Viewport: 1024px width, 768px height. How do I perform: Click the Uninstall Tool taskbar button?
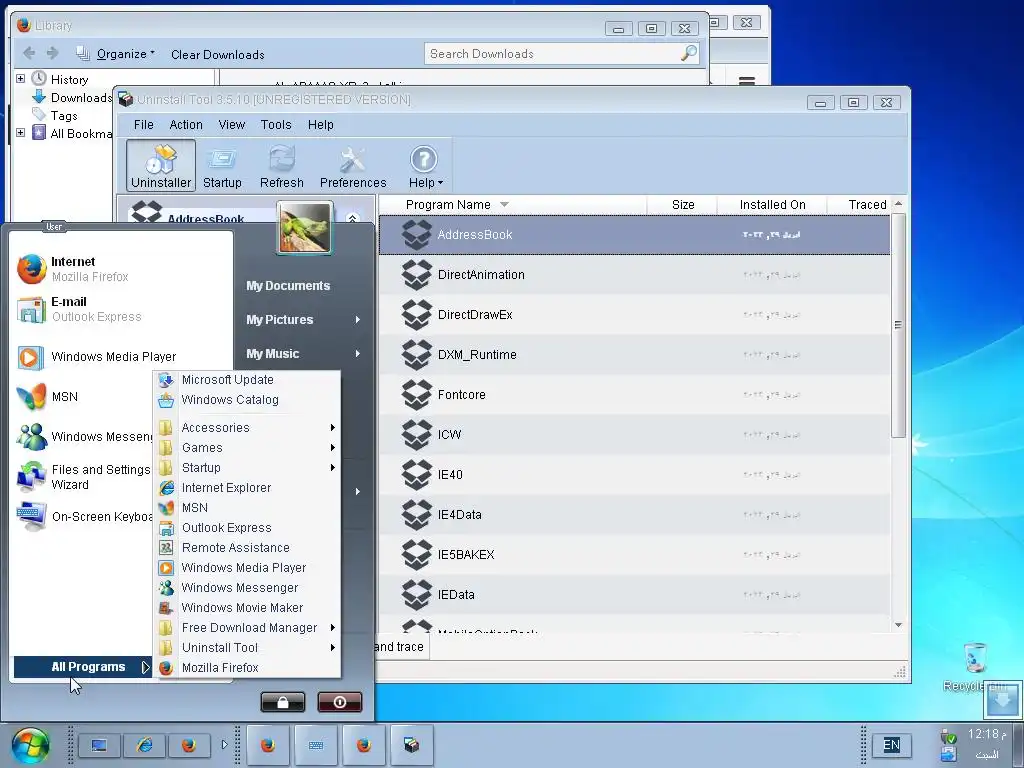pyautogui.click(x=411, y=745)
